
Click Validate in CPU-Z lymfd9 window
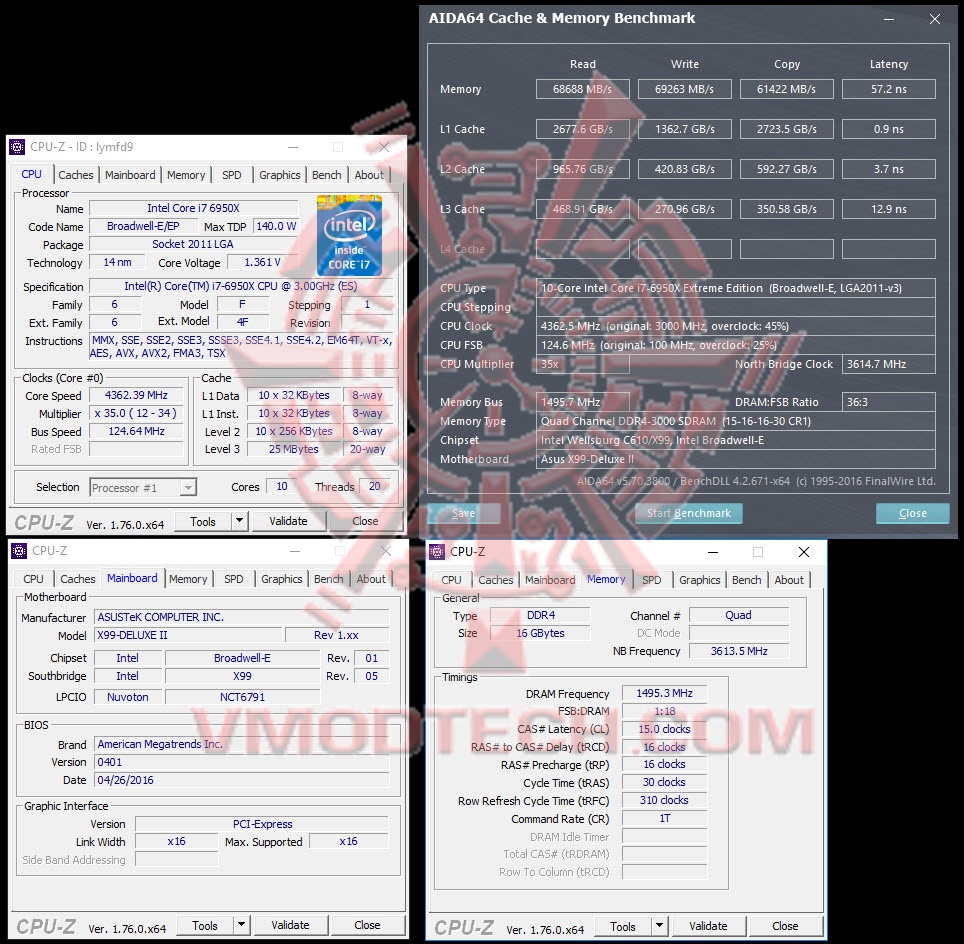[x=288, y=522]
